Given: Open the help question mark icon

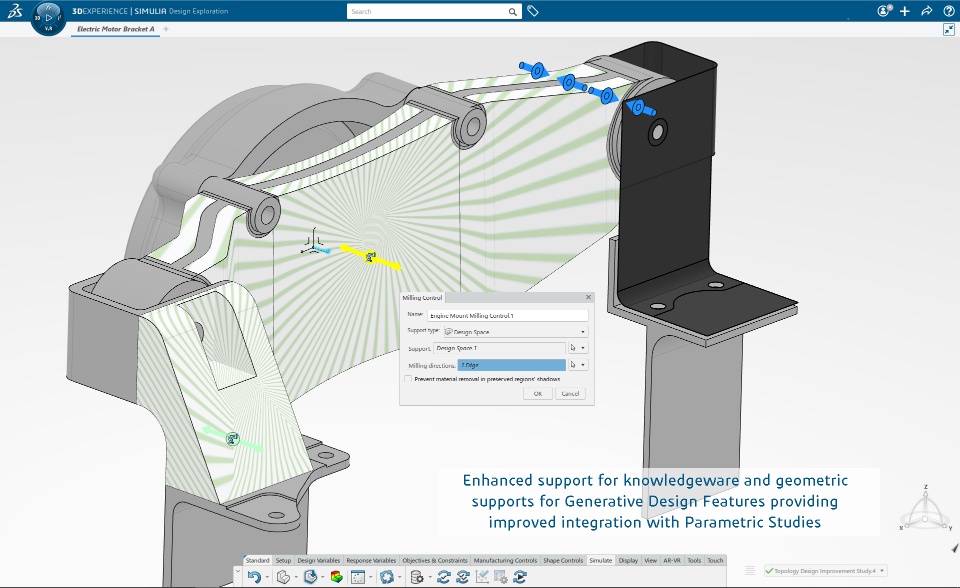Looking at the screenshot, I should [x=948, y=11].
